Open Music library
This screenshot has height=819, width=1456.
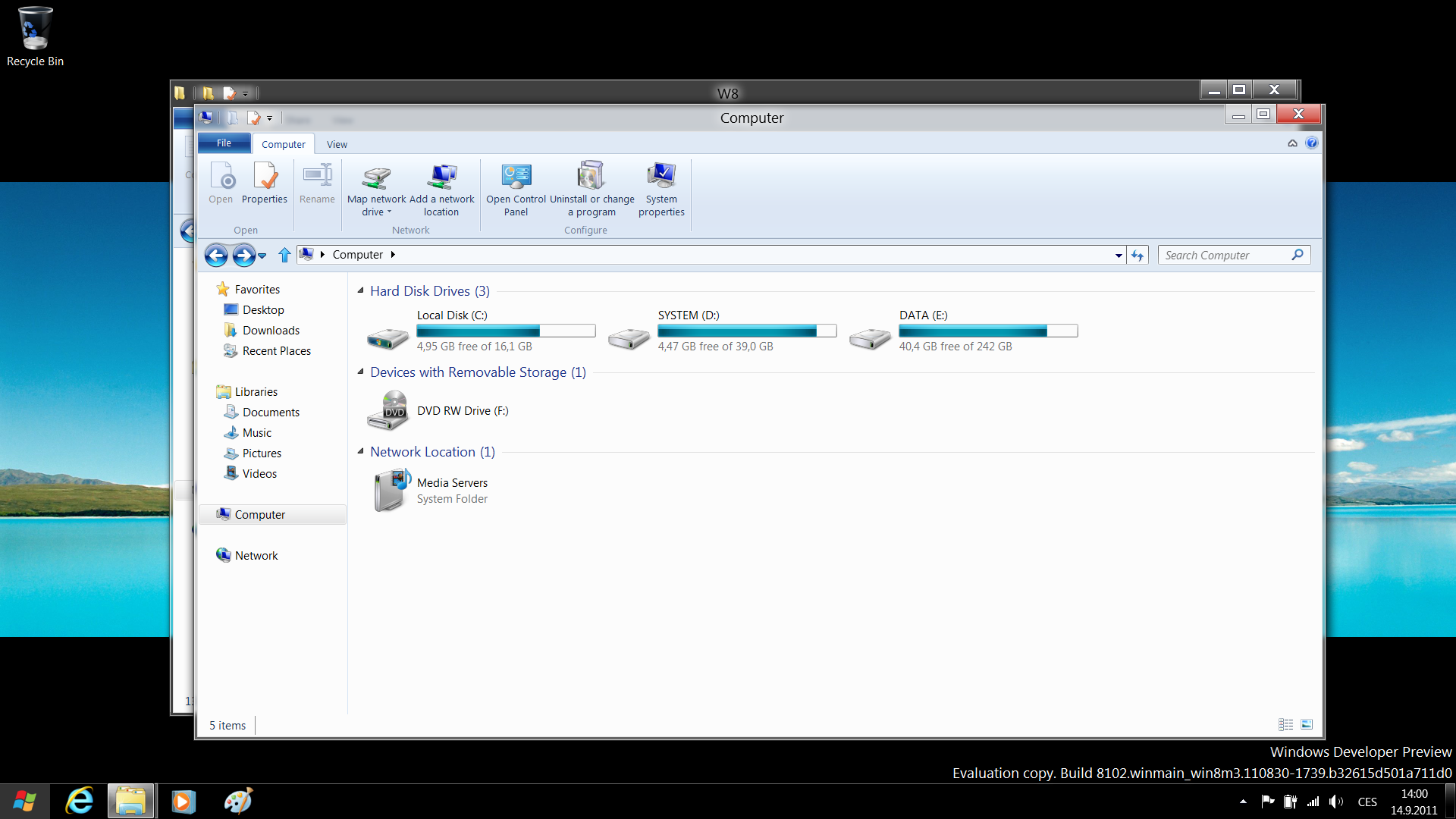pos(256,432)
